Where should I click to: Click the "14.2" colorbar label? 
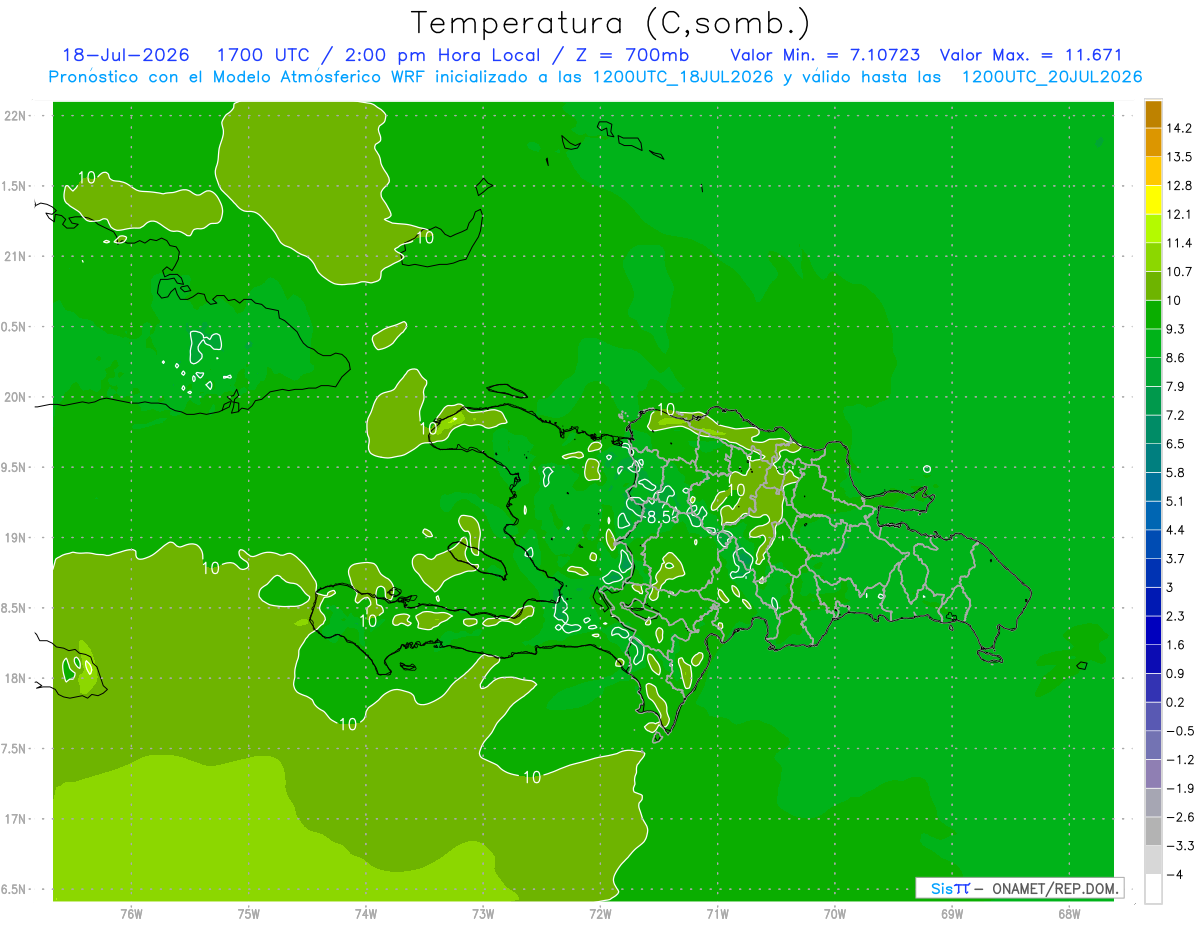pyautogui.click(x=1179, y=128)
